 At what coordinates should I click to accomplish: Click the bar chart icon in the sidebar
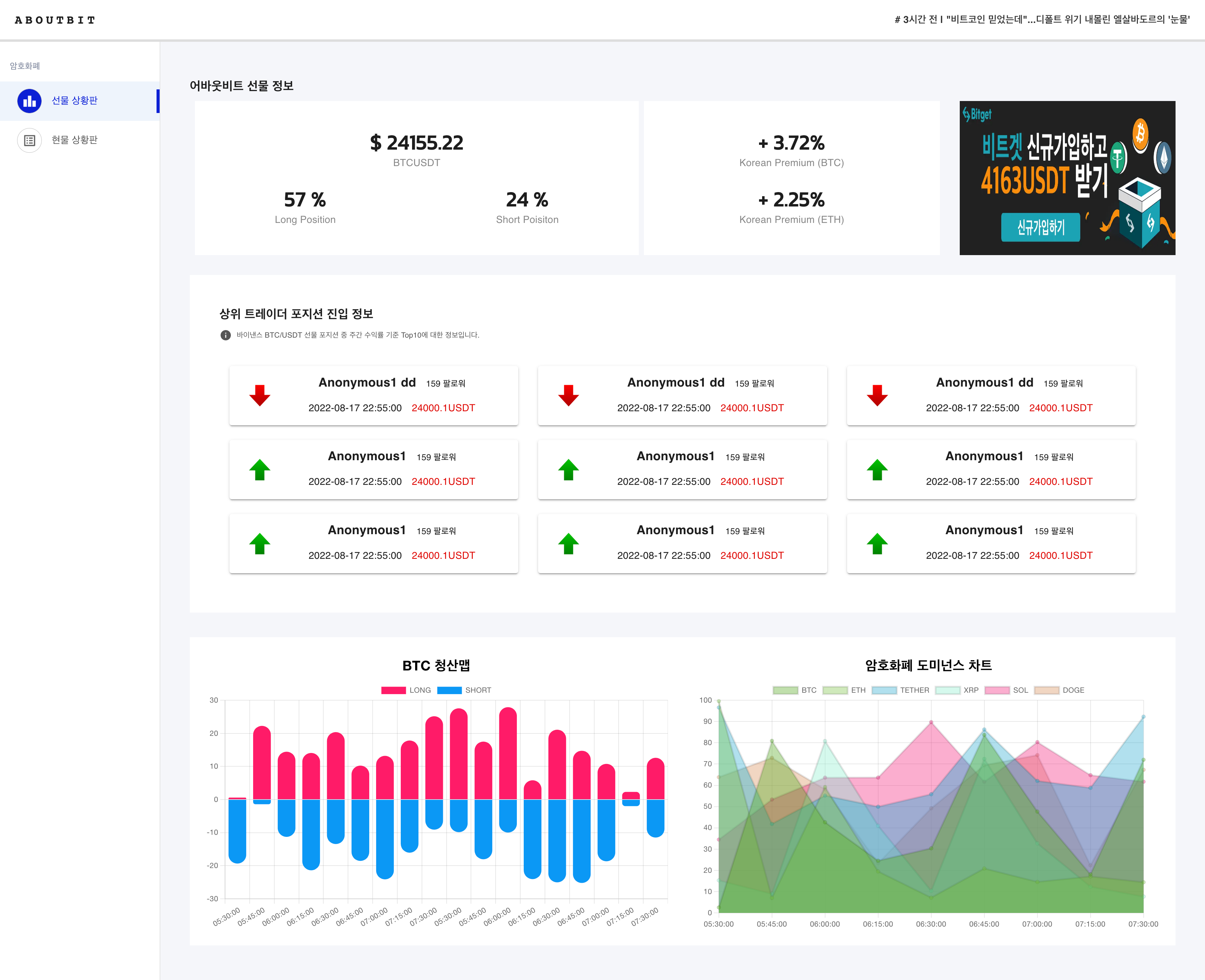pos(29,101)
